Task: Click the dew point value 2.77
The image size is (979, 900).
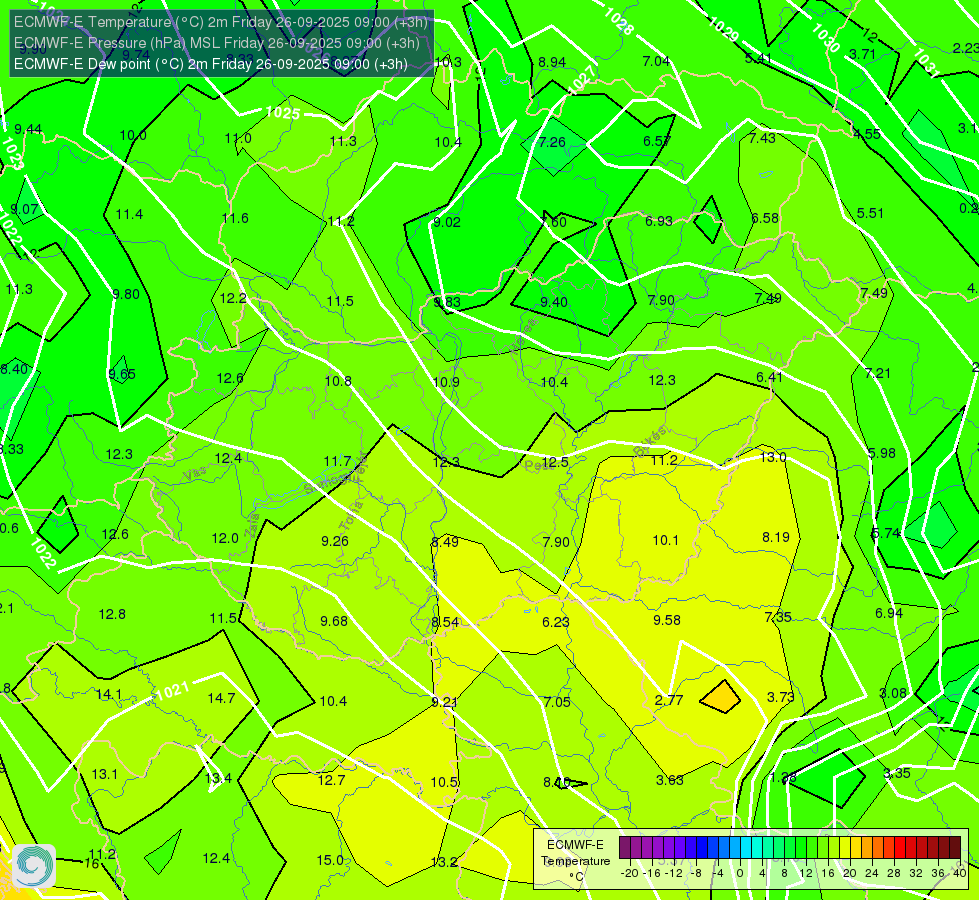Action: 669,700
